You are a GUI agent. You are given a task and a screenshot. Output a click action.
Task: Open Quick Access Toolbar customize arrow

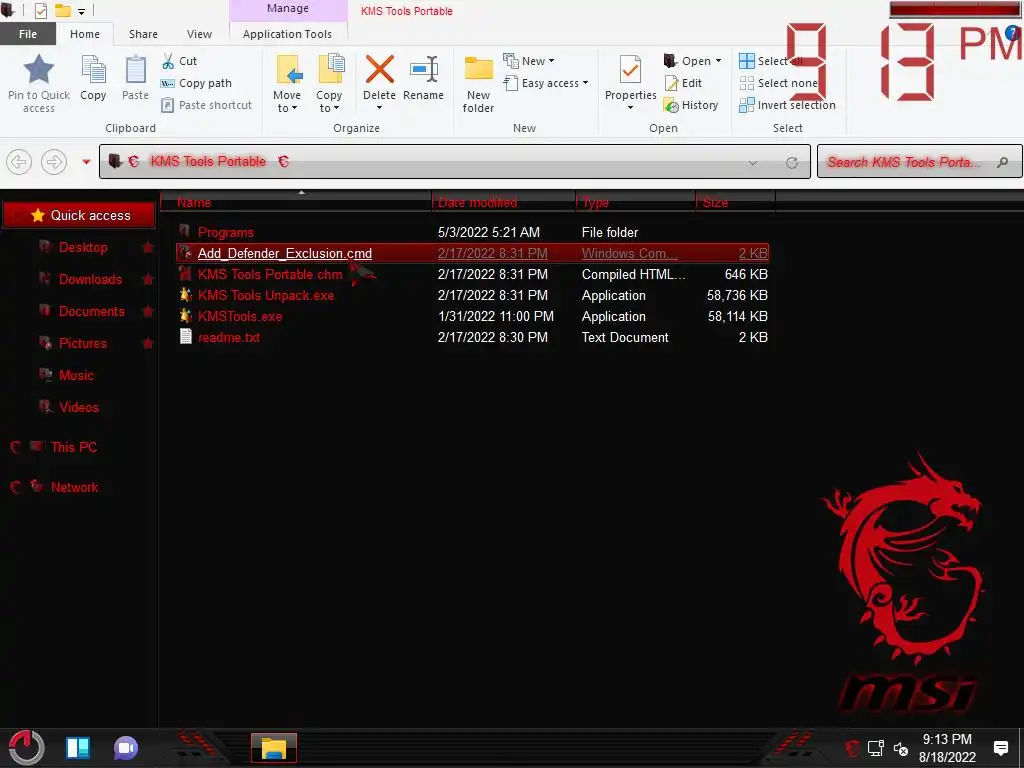point(82,11)
